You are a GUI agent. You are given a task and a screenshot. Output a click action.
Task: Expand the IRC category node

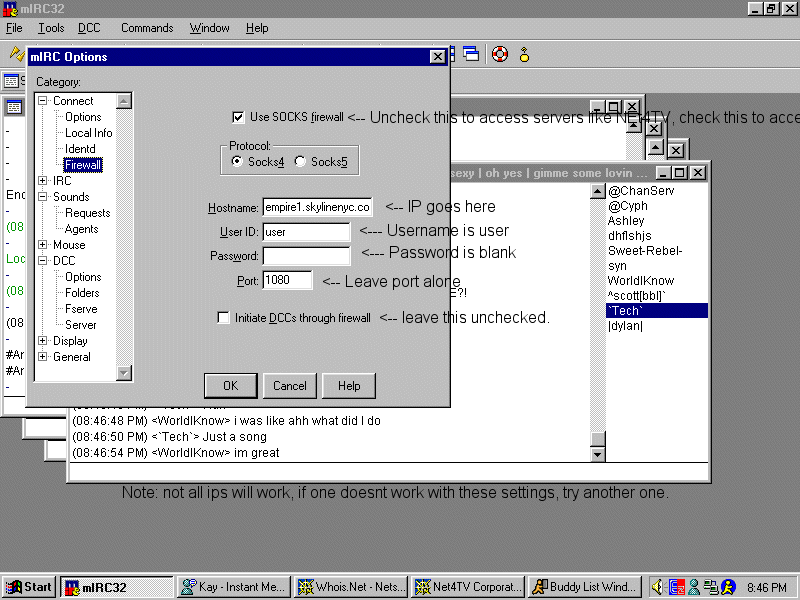(x=43, y=181)
